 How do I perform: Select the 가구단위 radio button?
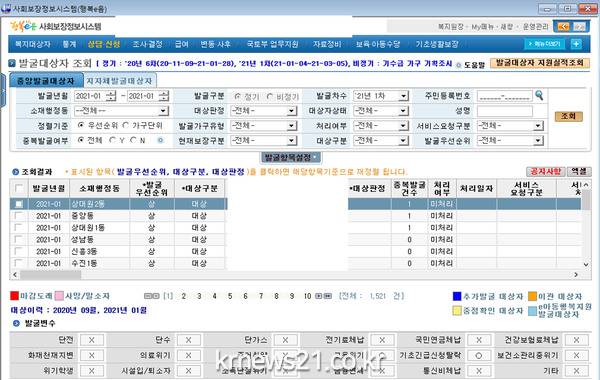(126, 125)
